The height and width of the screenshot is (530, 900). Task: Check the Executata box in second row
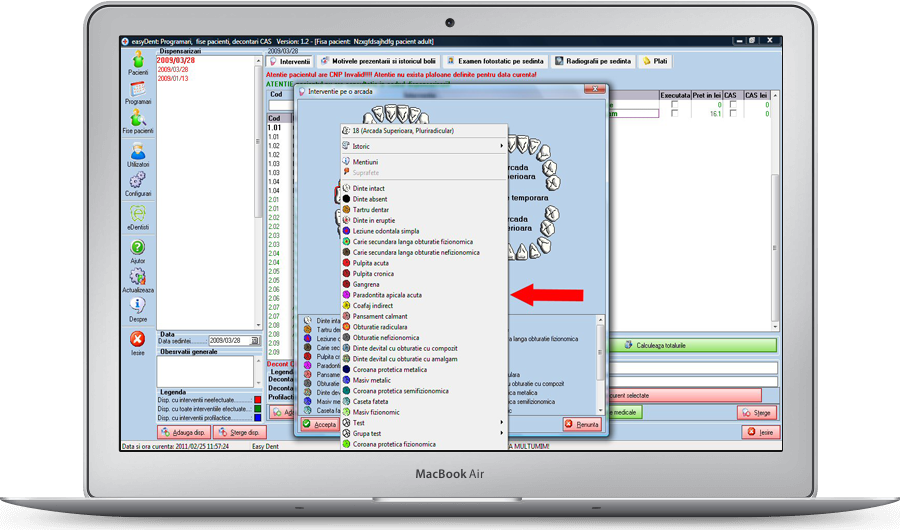[x=676, y=114]
